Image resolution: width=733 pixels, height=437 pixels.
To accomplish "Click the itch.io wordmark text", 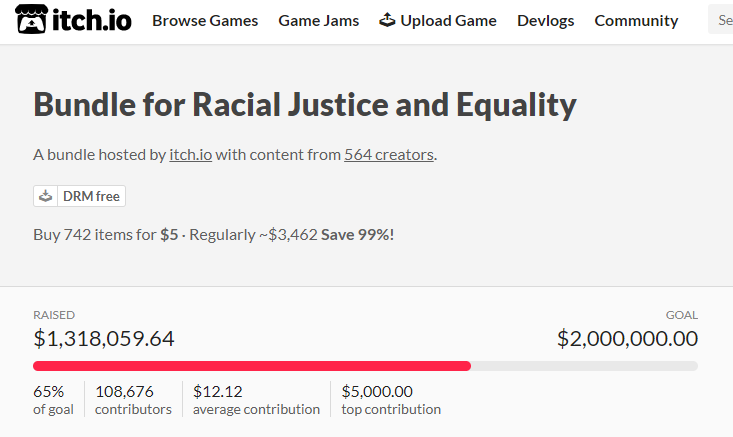I will pos(92,20).
